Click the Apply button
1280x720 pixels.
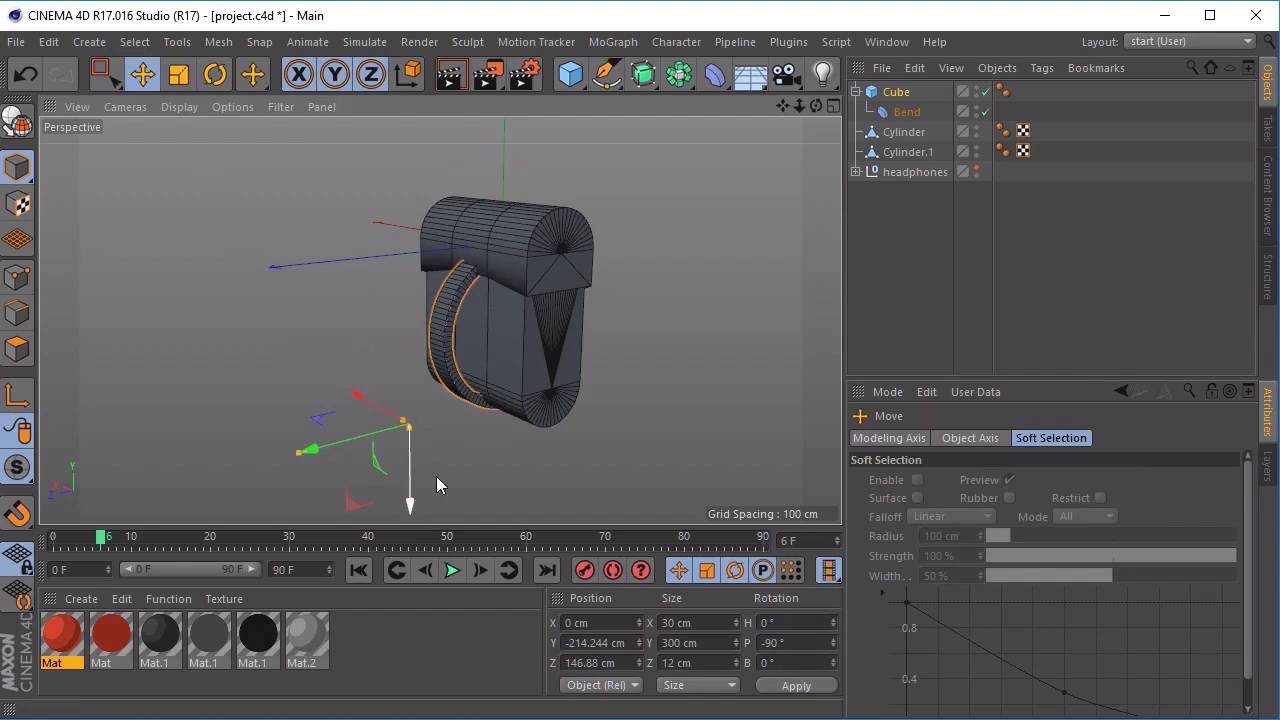796,685
